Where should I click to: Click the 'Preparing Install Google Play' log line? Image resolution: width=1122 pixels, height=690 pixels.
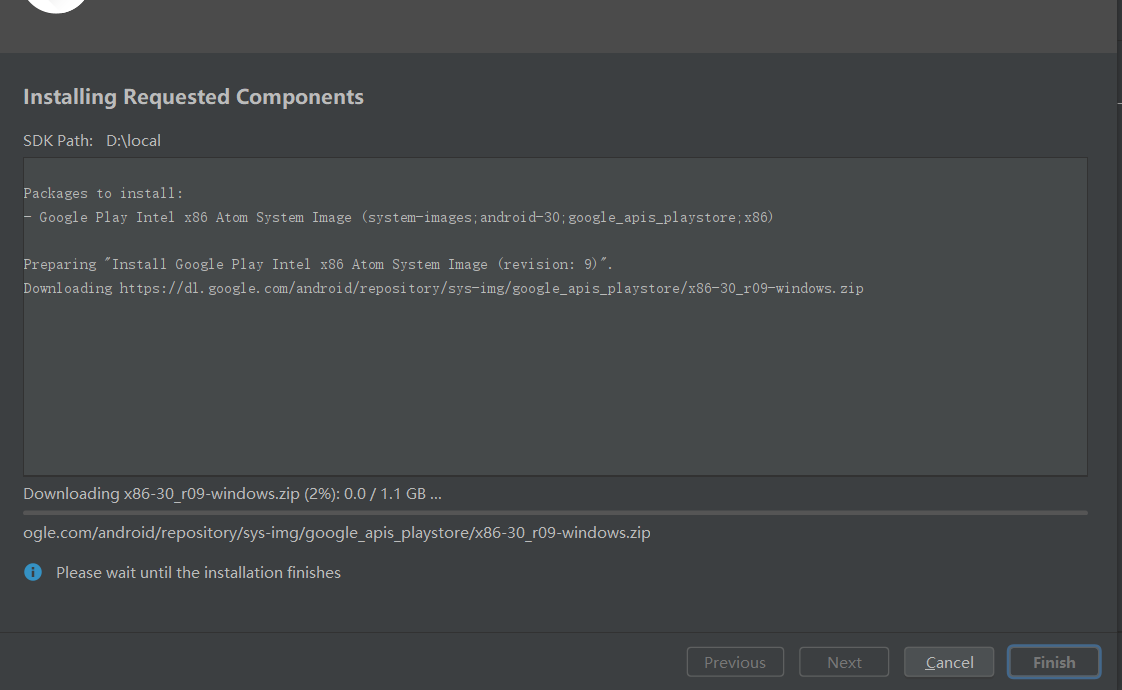[318, 264]
